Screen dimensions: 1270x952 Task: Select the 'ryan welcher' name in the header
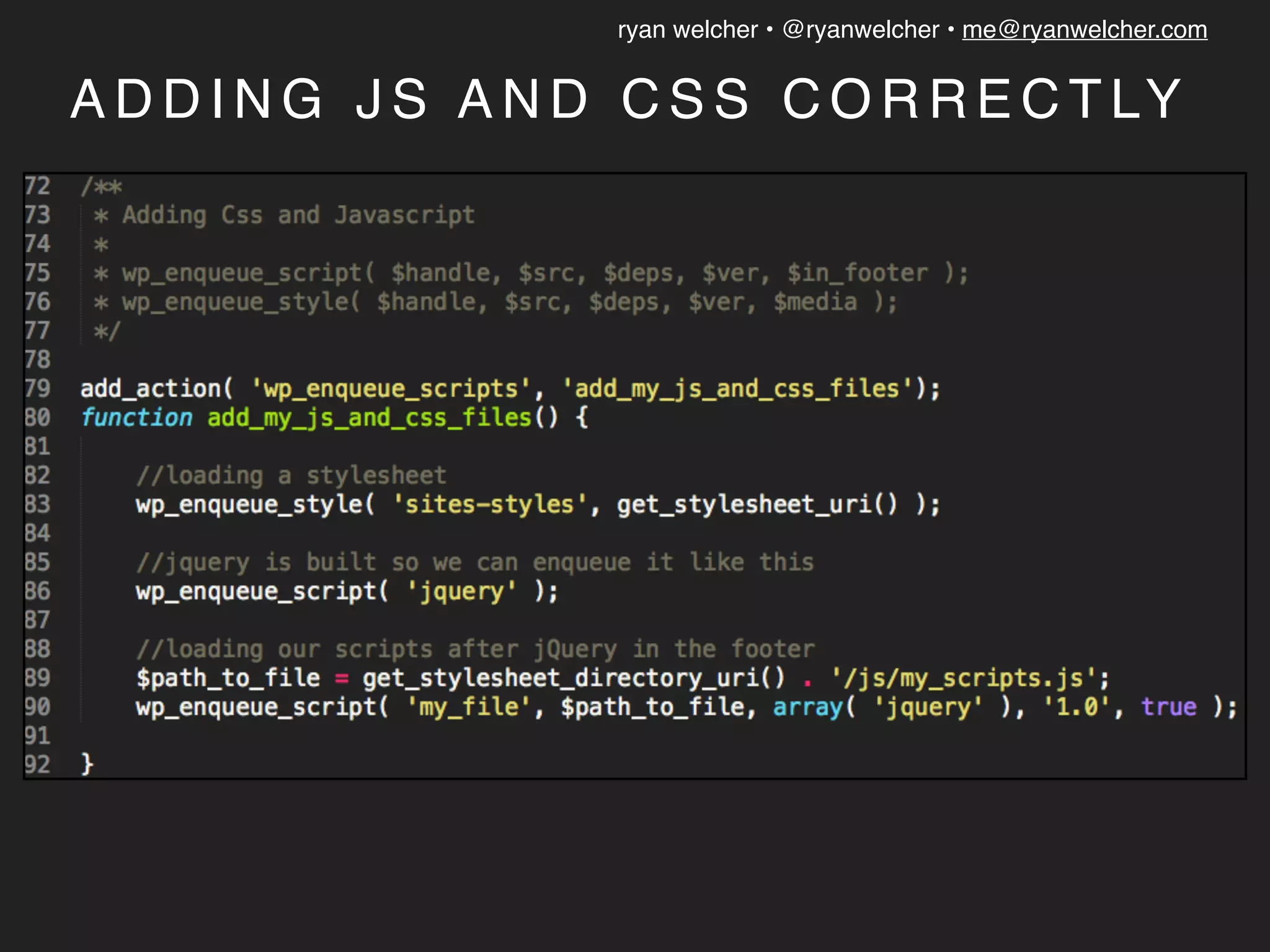click(688, 30)
